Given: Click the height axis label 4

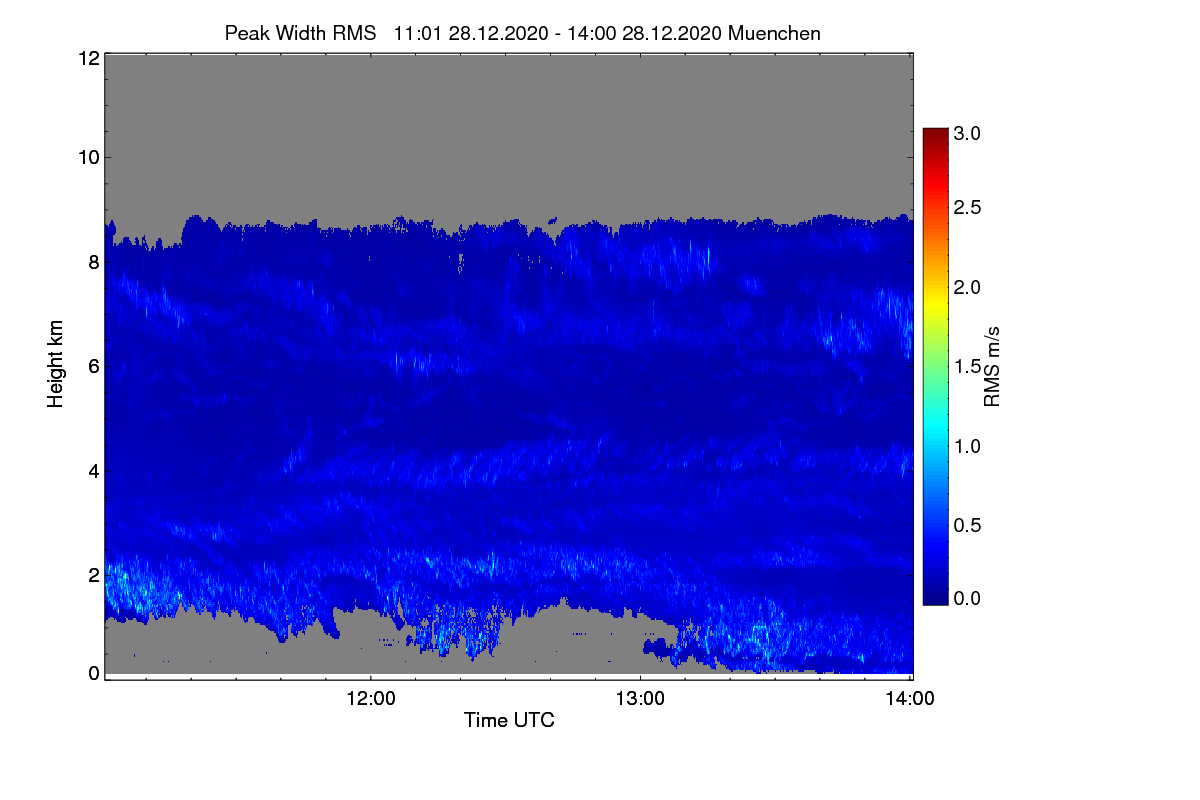Looking at the screenshot, I should pos(94,470).
